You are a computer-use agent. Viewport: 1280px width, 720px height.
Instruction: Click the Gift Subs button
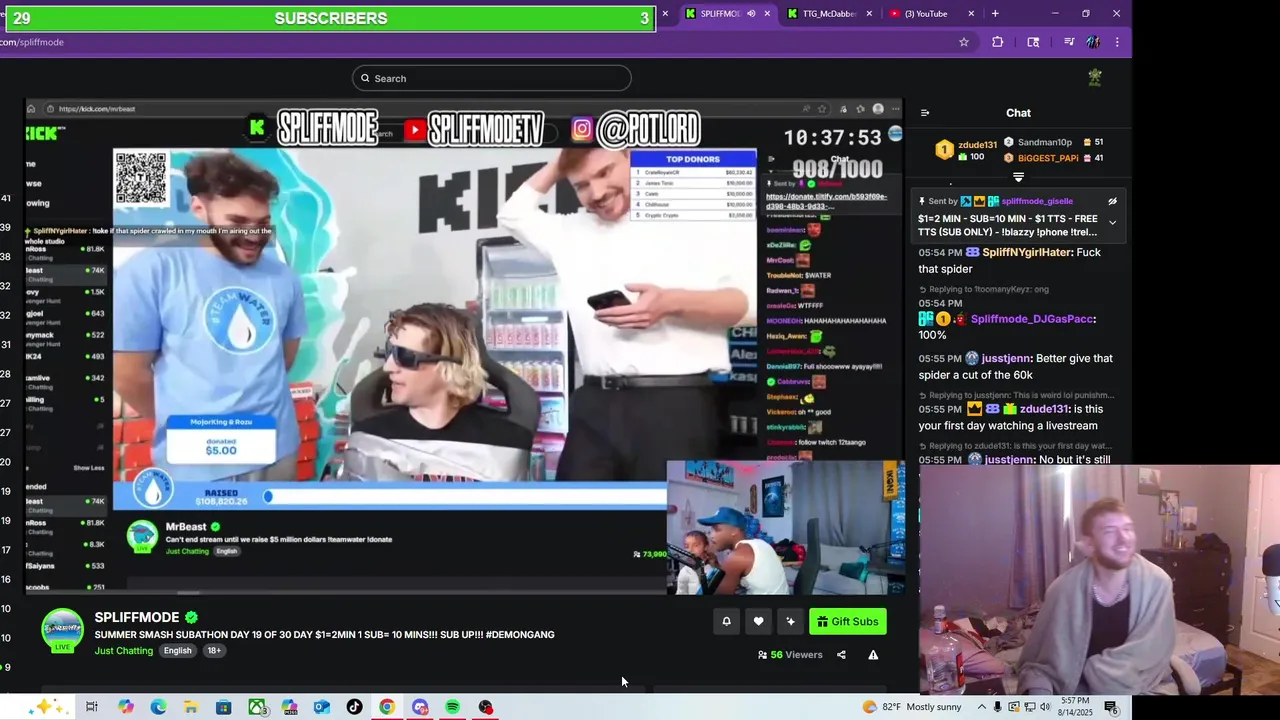(x=847, y=622)
